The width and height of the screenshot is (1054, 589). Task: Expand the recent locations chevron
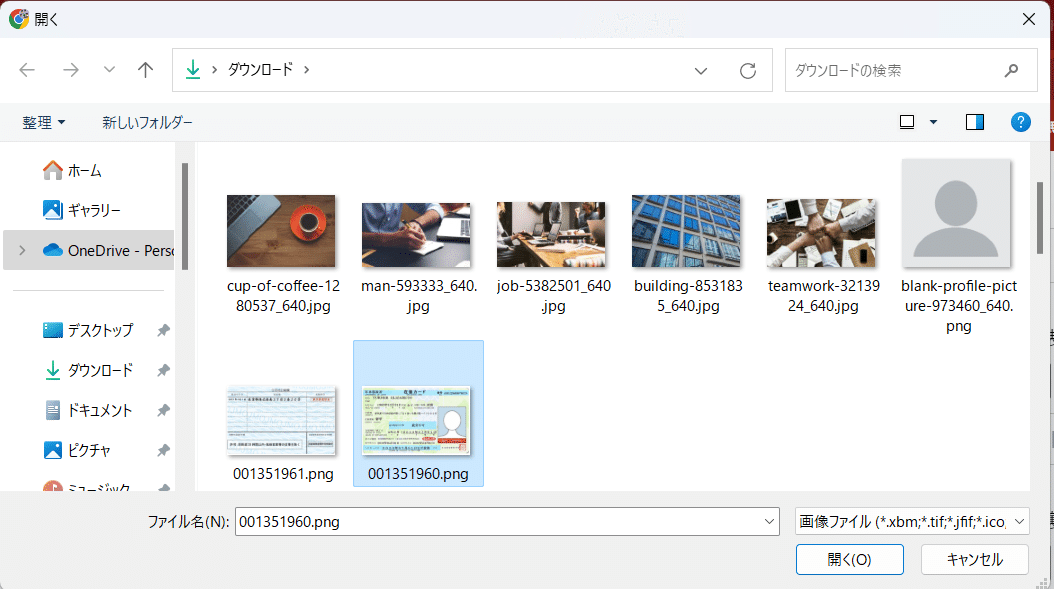109,70
